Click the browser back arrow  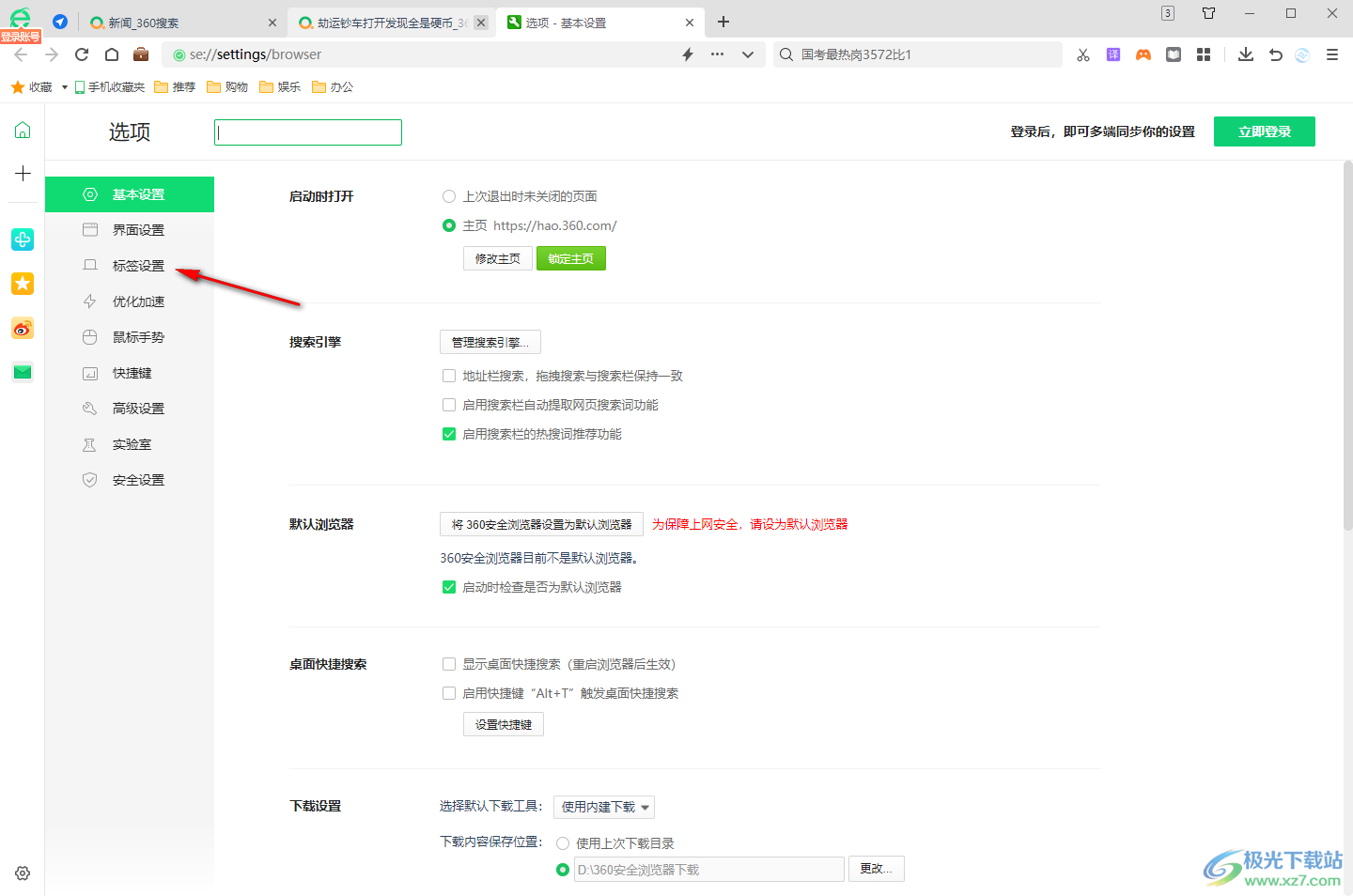click(21, 54)
